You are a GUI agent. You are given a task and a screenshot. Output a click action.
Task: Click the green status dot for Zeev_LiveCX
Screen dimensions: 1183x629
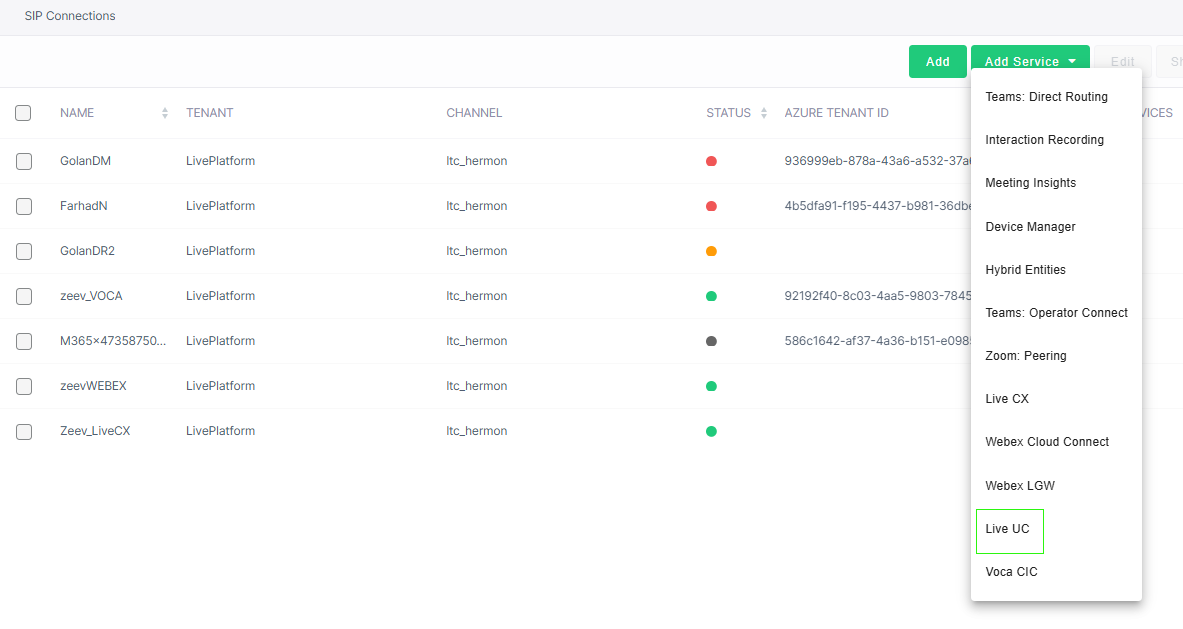[x=711, y=431]
